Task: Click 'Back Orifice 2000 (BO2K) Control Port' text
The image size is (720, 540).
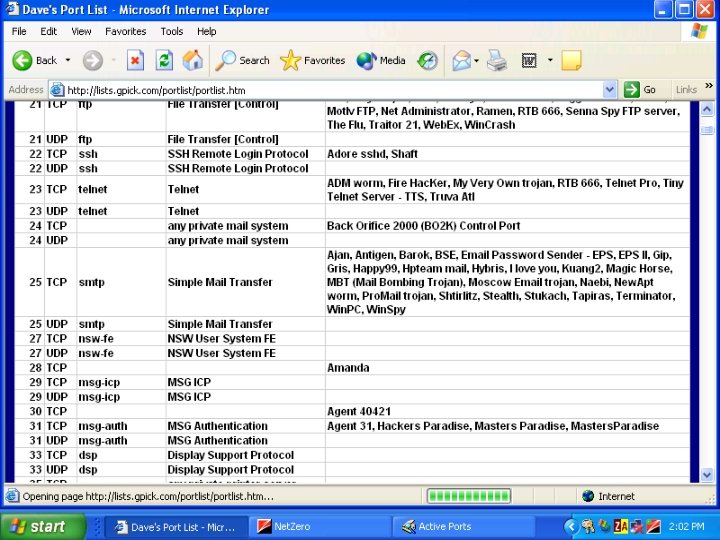Action: pyautogui.click(x=423, y=226)
